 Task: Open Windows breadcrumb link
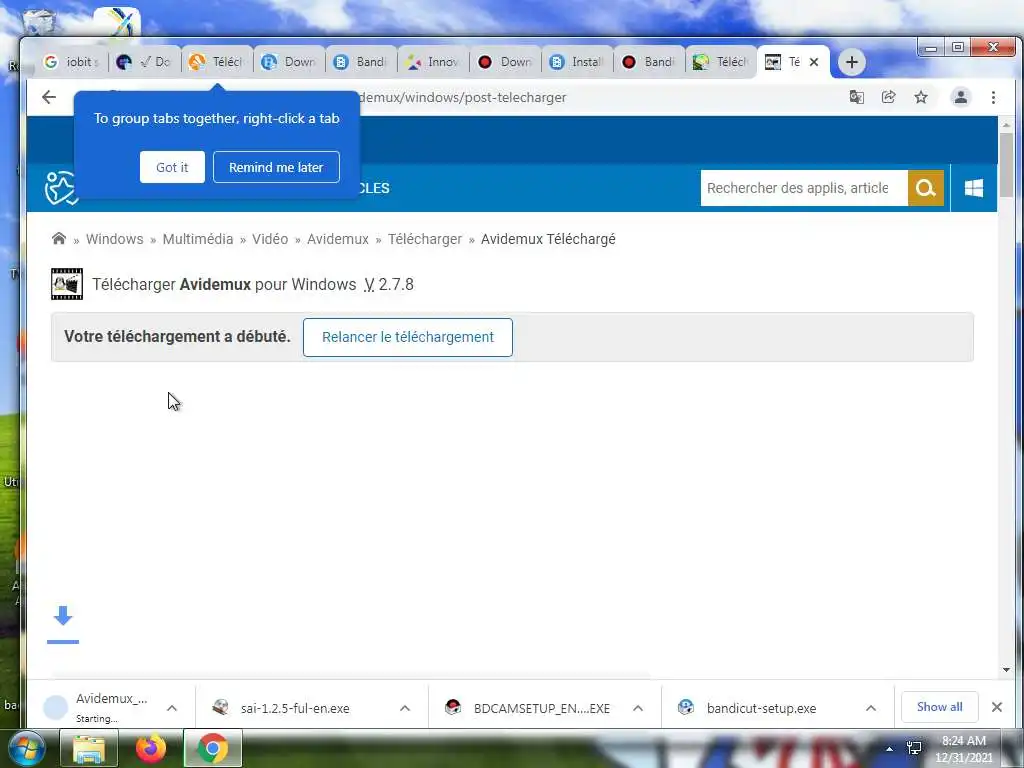coord(114,239)
